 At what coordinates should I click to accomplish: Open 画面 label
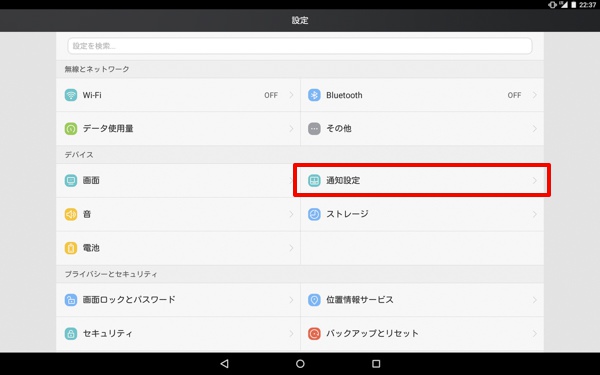pos(91,180)
